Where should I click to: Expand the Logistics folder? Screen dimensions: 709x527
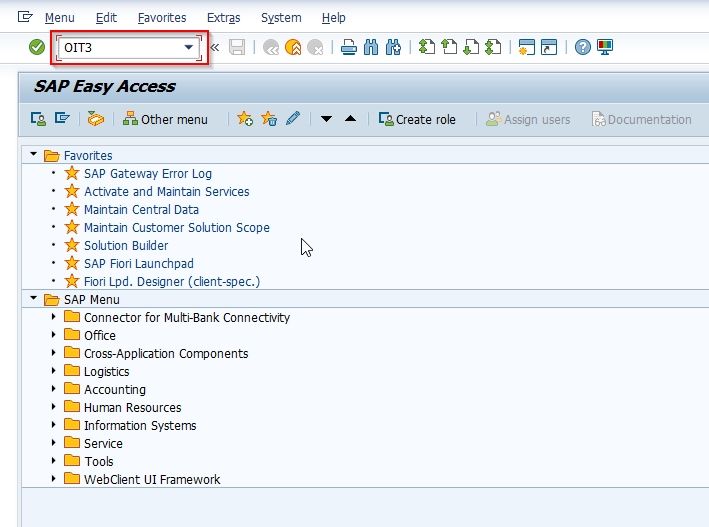[x=53, y=371]
